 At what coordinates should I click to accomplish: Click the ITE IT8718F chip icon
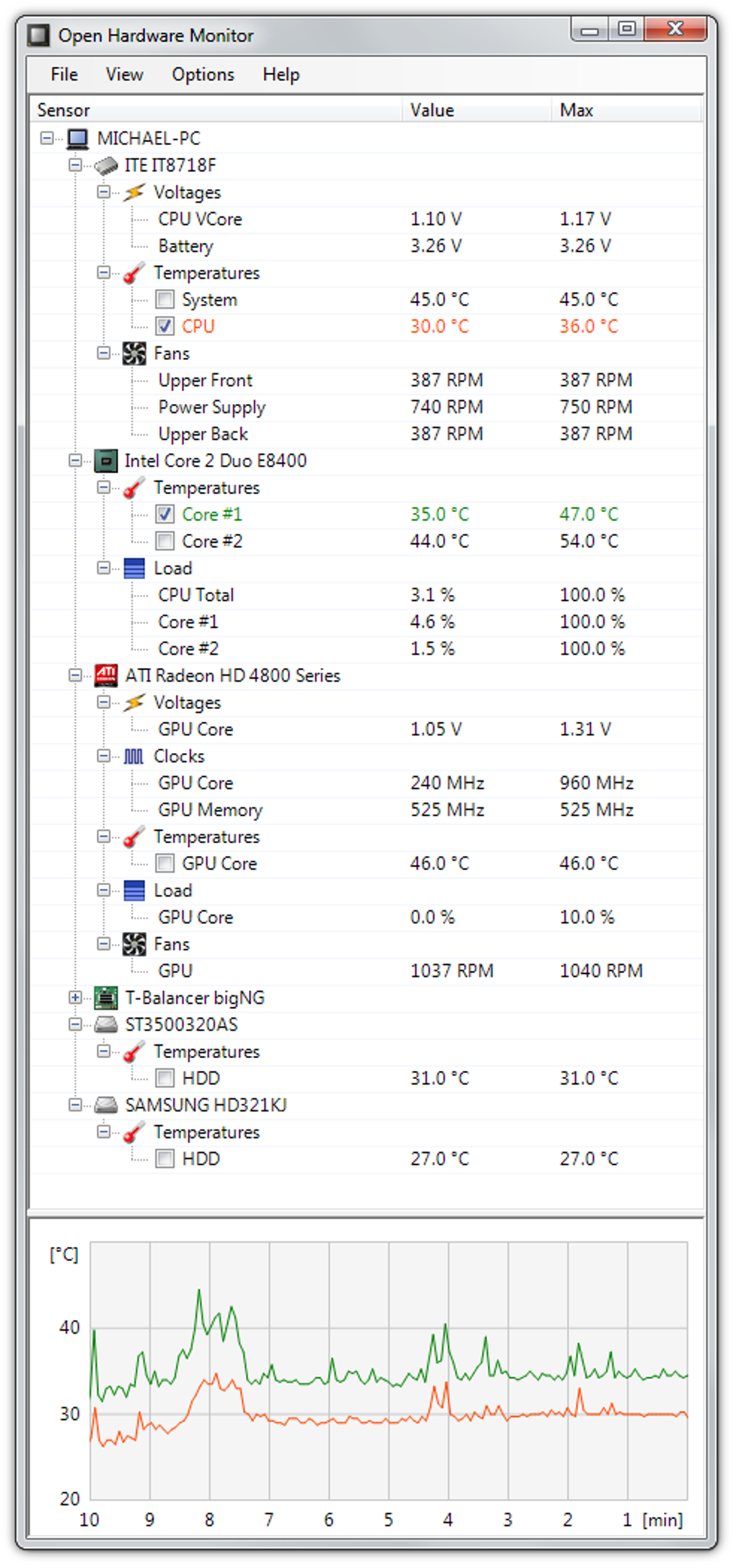[x=106, y=165]
